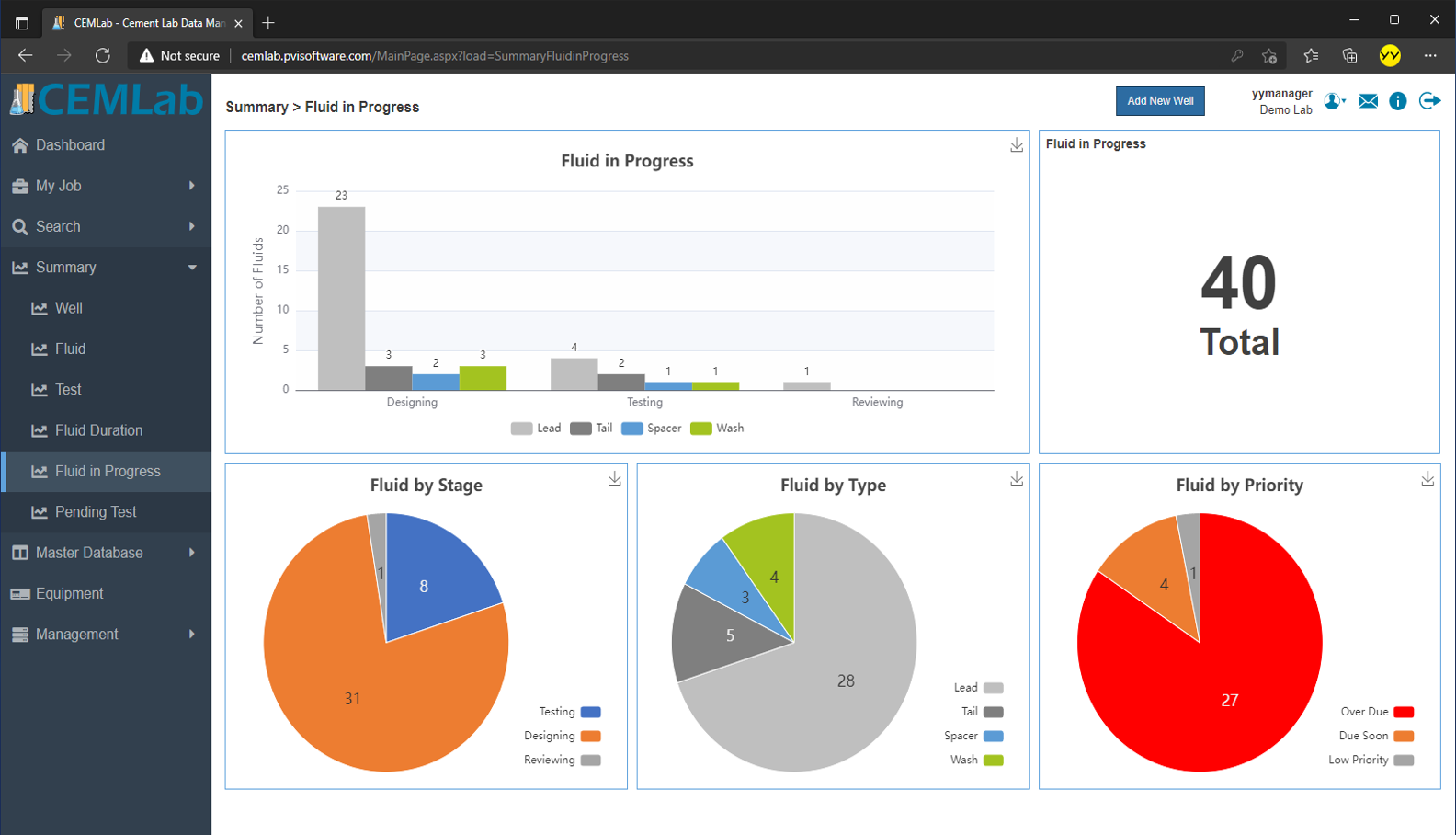Click the browser address bar
This screenshot has height=835, width=1456.
coord(643,56)
